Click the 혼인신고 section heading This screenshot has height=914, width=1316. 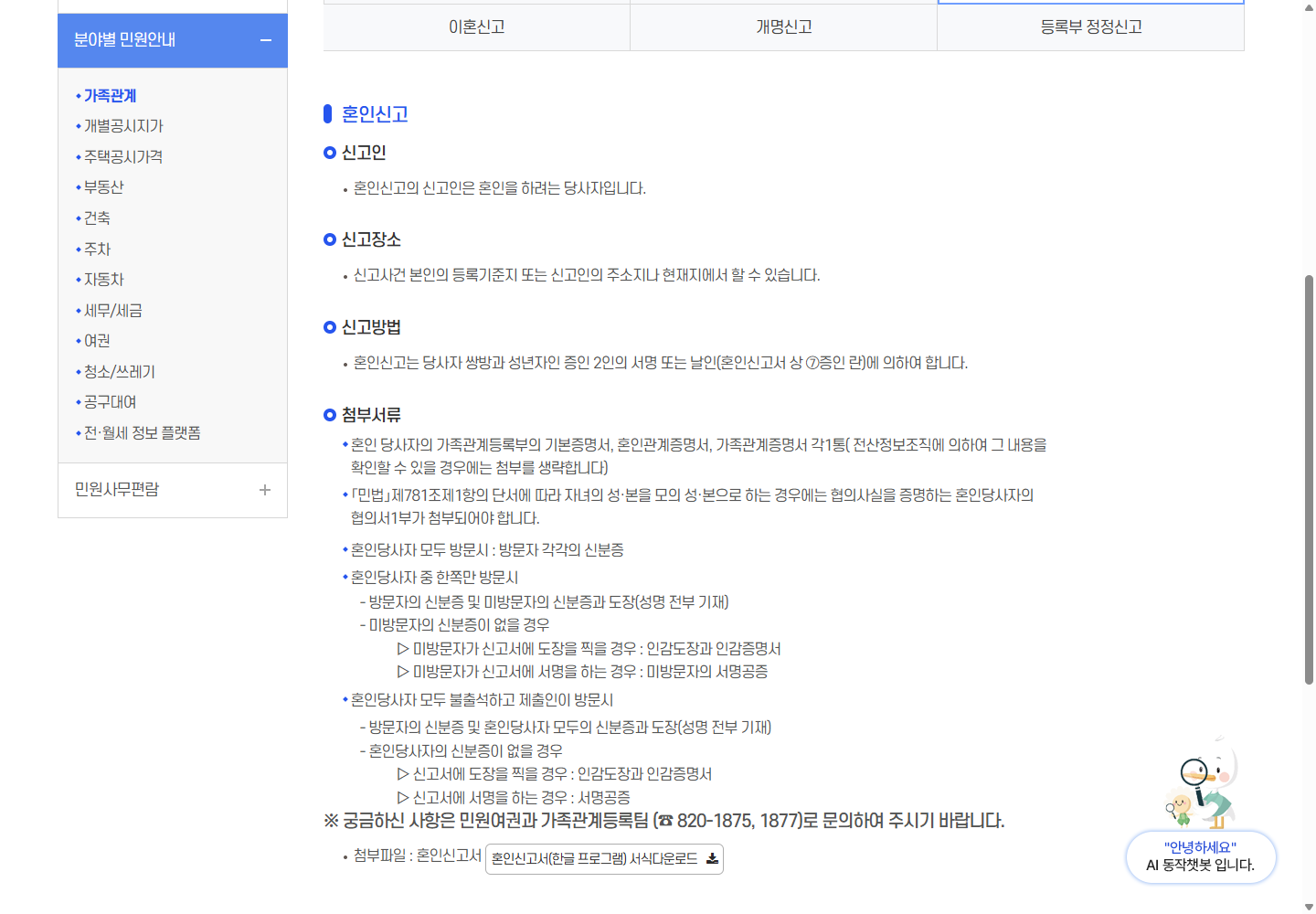coord(375,114)
